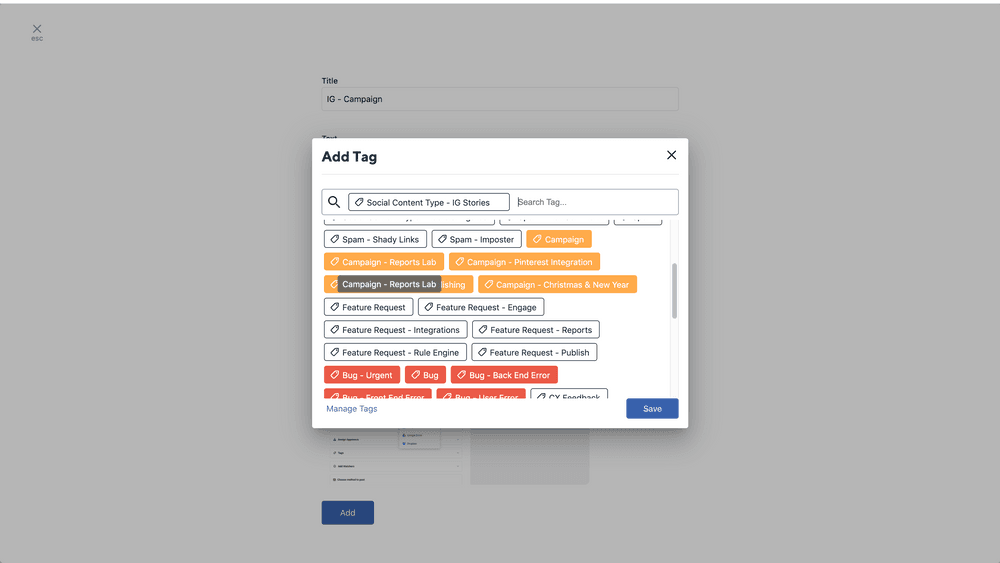Toggle the Bug - Back End Error tag

504,375
